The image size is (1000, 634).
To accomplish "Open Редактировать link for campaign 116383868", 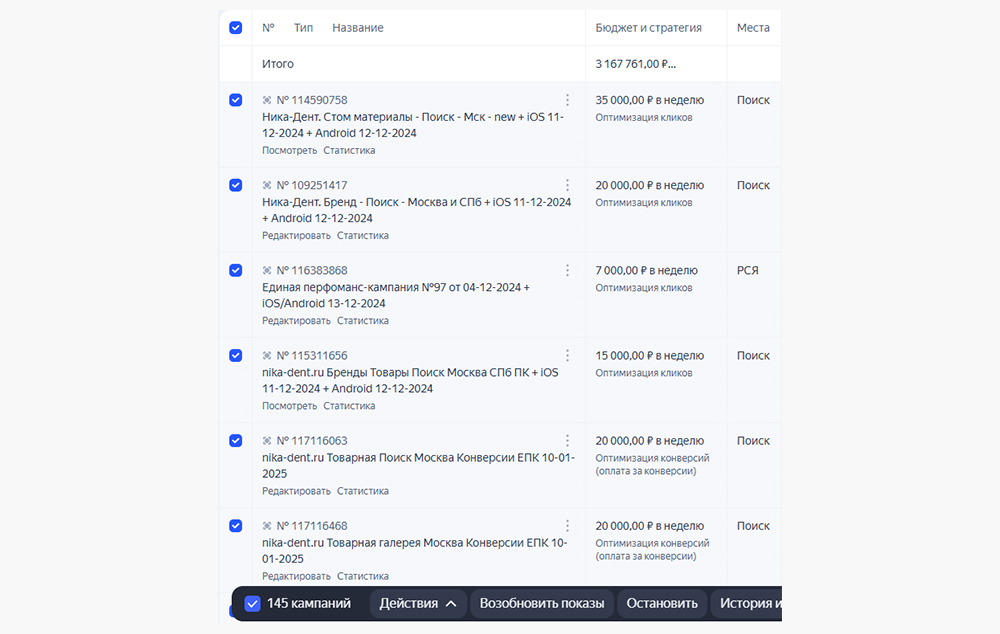I will (296, 321).
